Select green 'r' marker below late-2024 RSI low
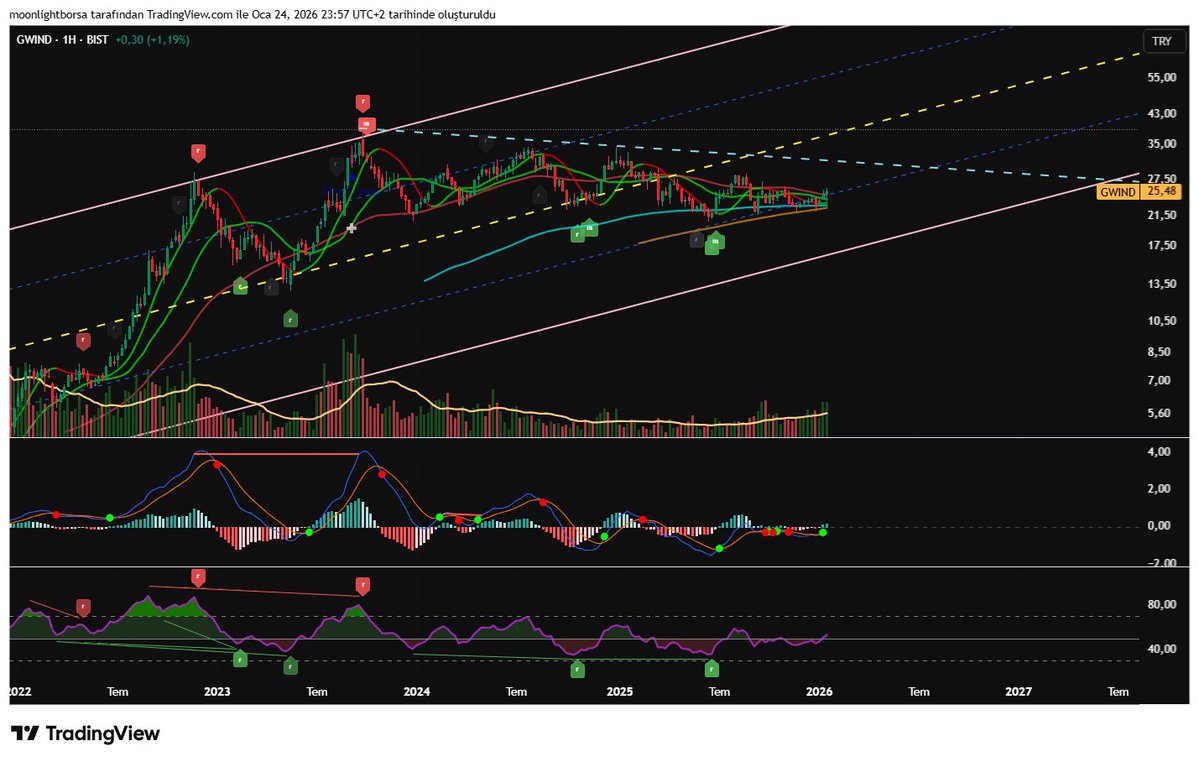This screenshot has width=1199, height=762. click(577, 669)
